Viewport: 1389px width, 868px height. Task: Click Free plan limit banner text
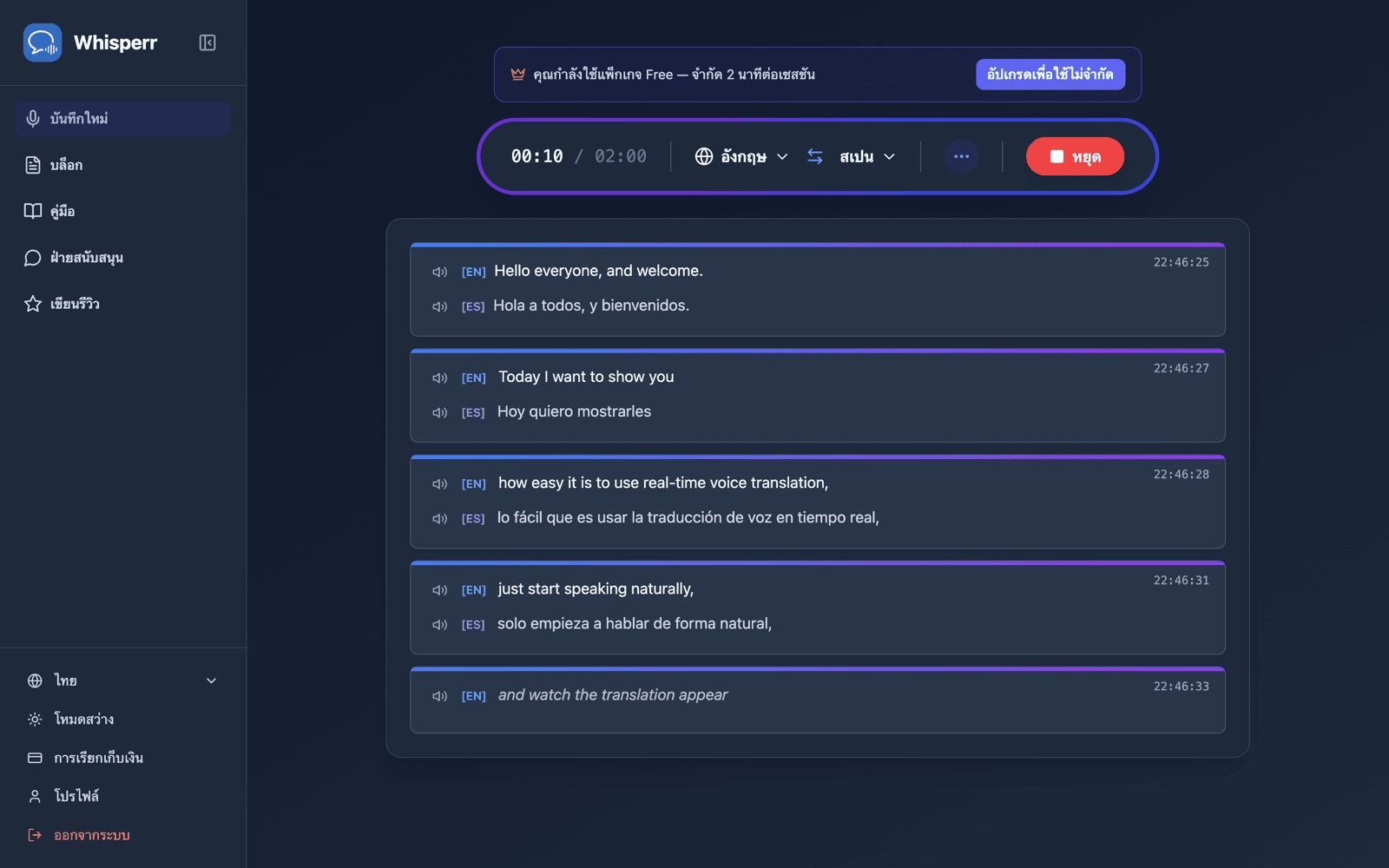coord(674,75)
